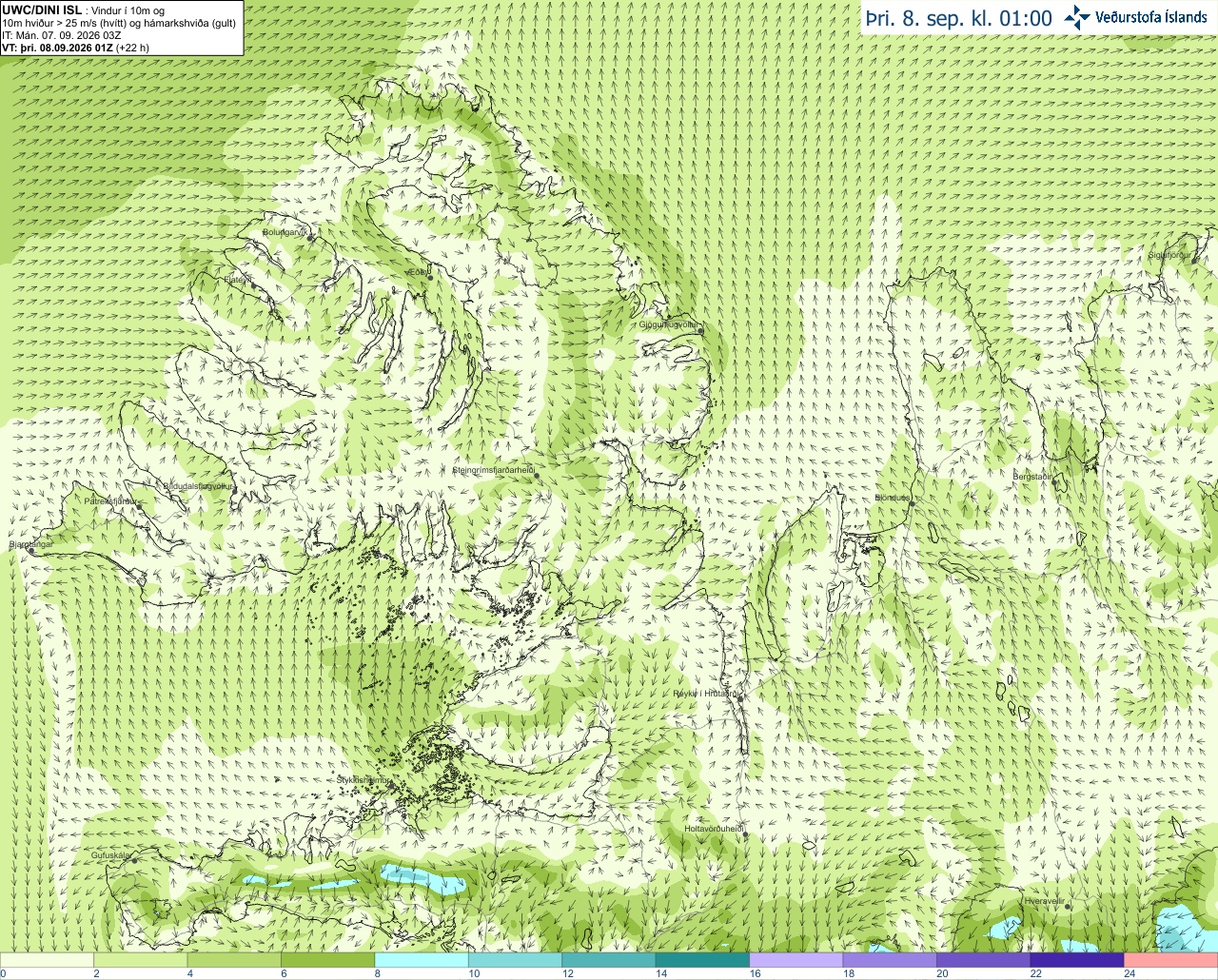Select the Bolungarvík station marker
This screenshot has width=1218, height=980.
(x=310, y=238)
